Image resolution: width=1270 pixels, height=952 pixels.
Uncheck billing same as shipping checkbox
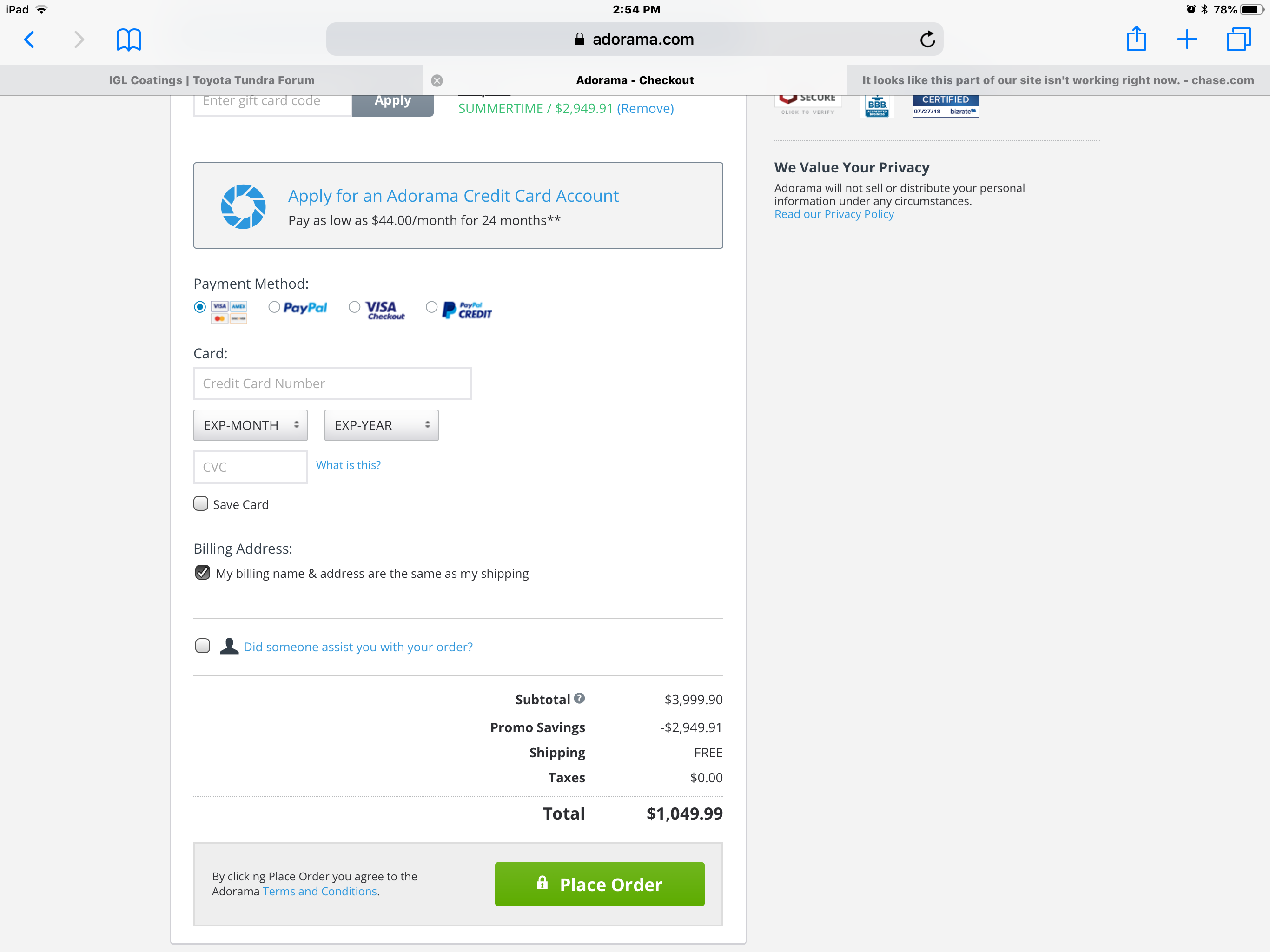[203, 573]
